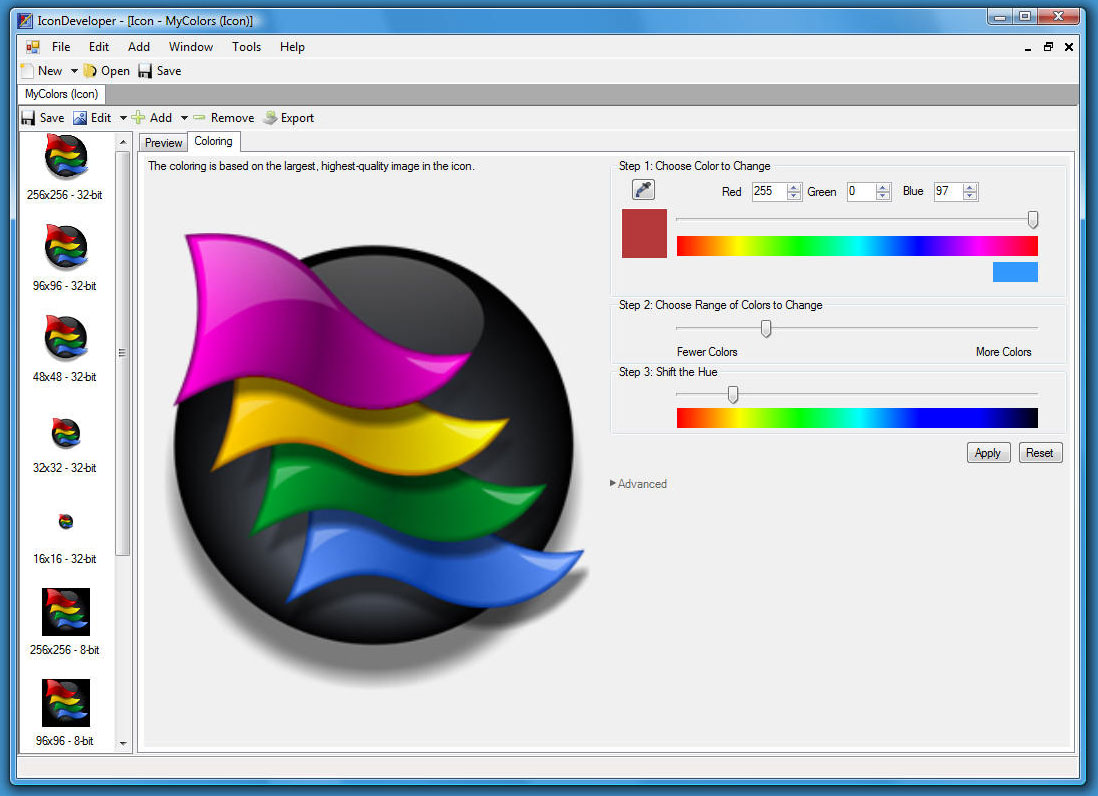
Task: Click the Green value input field
Action: pos(861,191)
